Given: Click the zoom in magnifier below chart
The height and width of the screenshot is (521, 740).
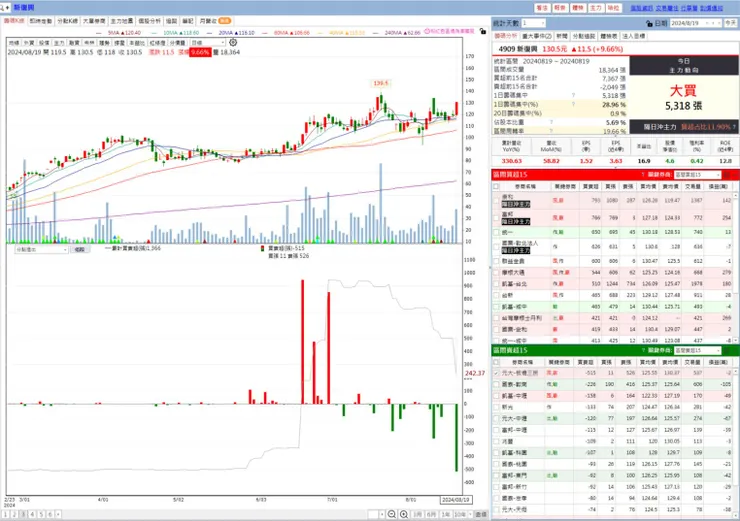Looking at the screenshot, I should pos(404,514).
